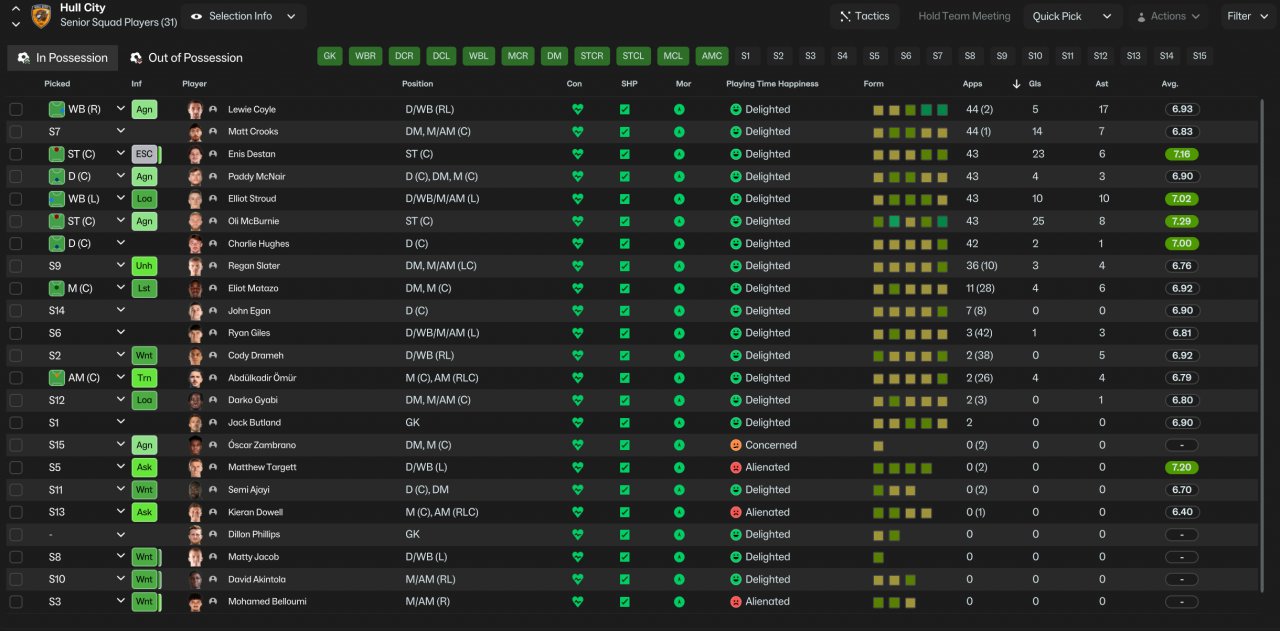
Task: Open Abdülkadir Ömür's player profile link
Action: pos(262,378)
